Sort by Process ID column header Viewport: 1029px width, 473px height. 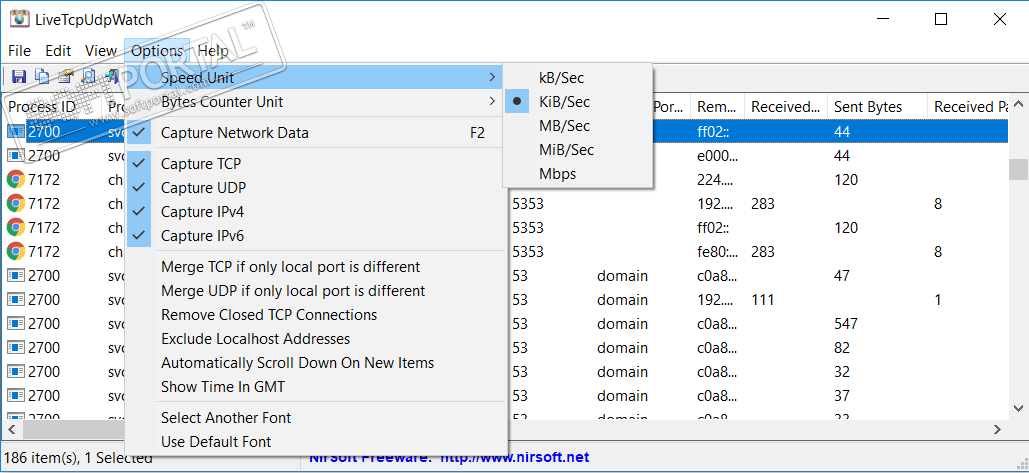pos(52,107)
